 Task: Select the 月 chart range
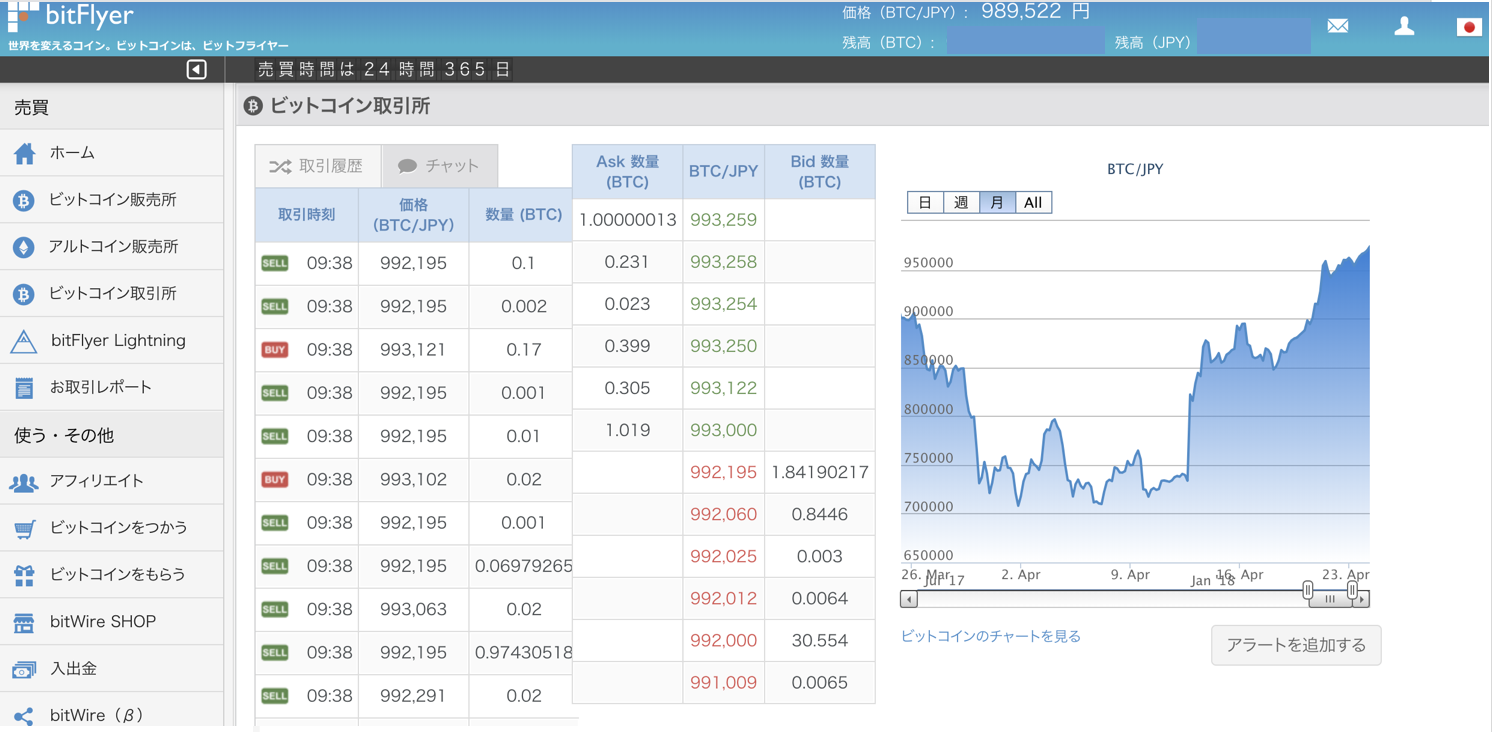point(997,203)
